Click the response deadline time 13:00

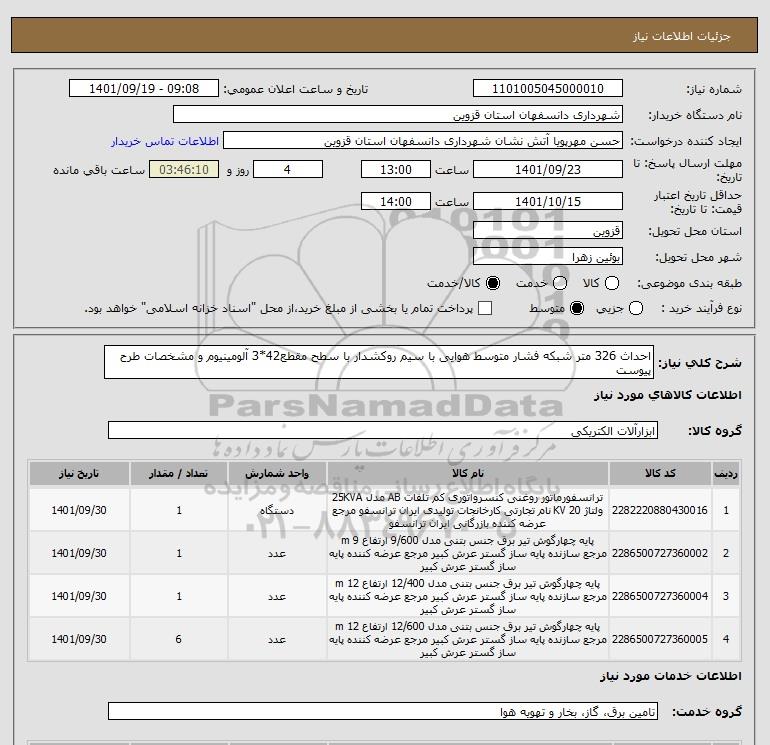coord(396,169)
